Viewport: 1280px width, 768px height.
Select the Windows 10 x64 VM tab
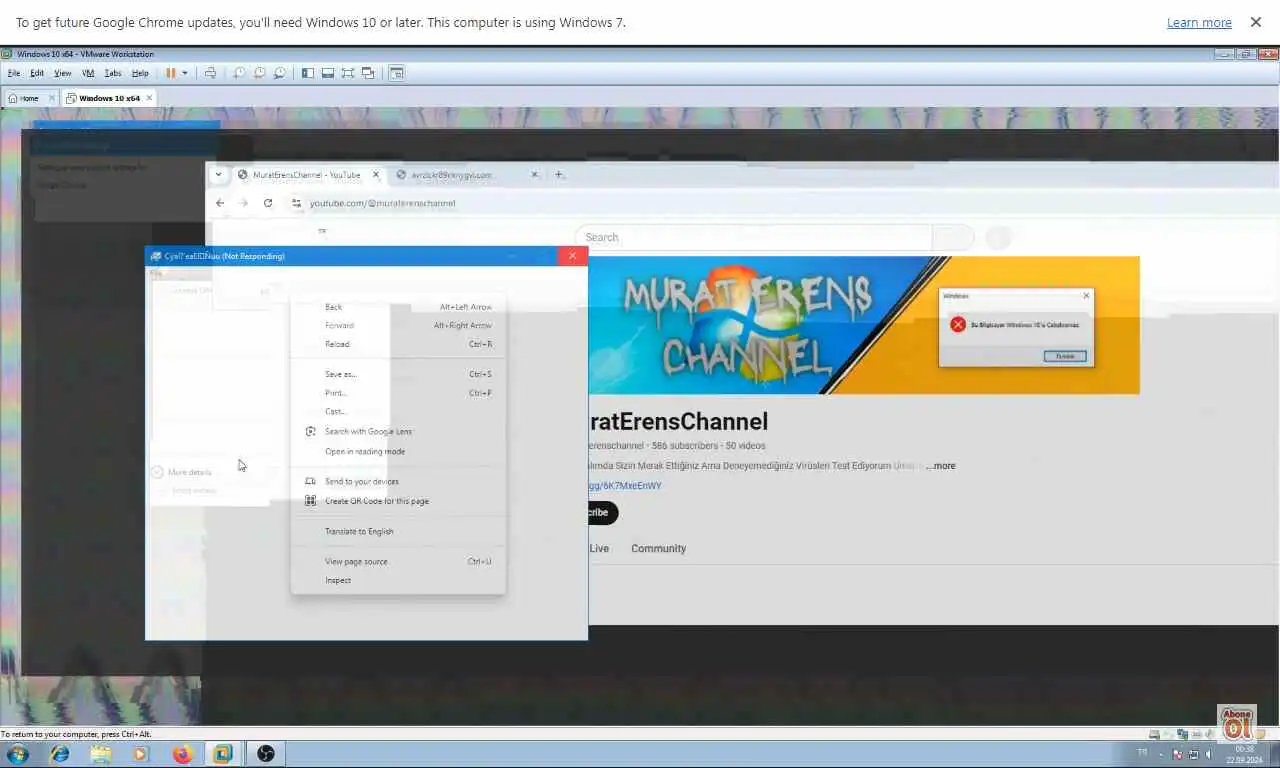tap(109, 98)
